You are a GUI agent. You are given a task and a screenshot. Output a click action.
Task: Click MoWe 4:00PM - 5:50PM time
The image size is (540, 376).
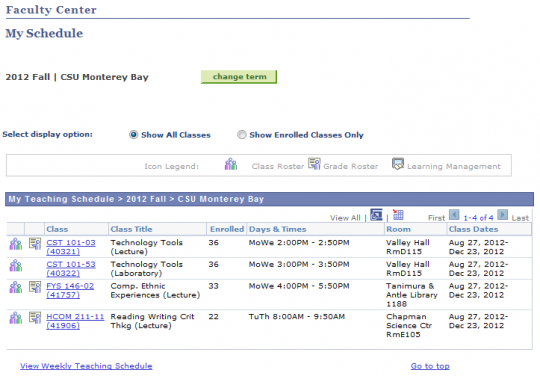299,286
